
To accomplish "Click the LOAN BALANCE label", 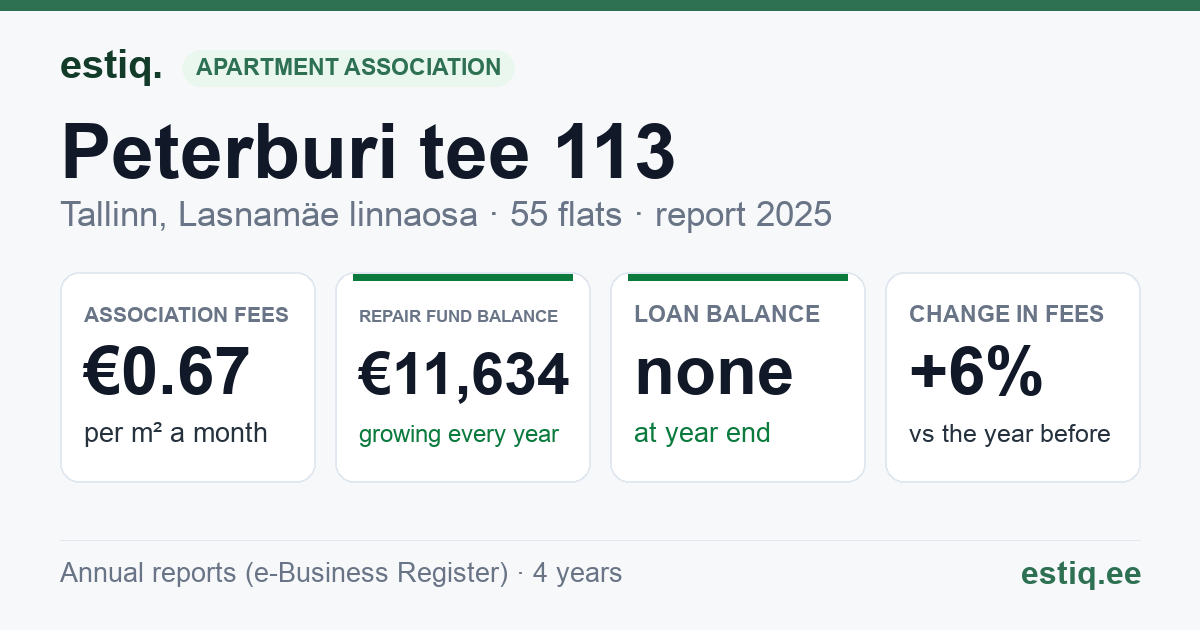I will tap(727, 314).
